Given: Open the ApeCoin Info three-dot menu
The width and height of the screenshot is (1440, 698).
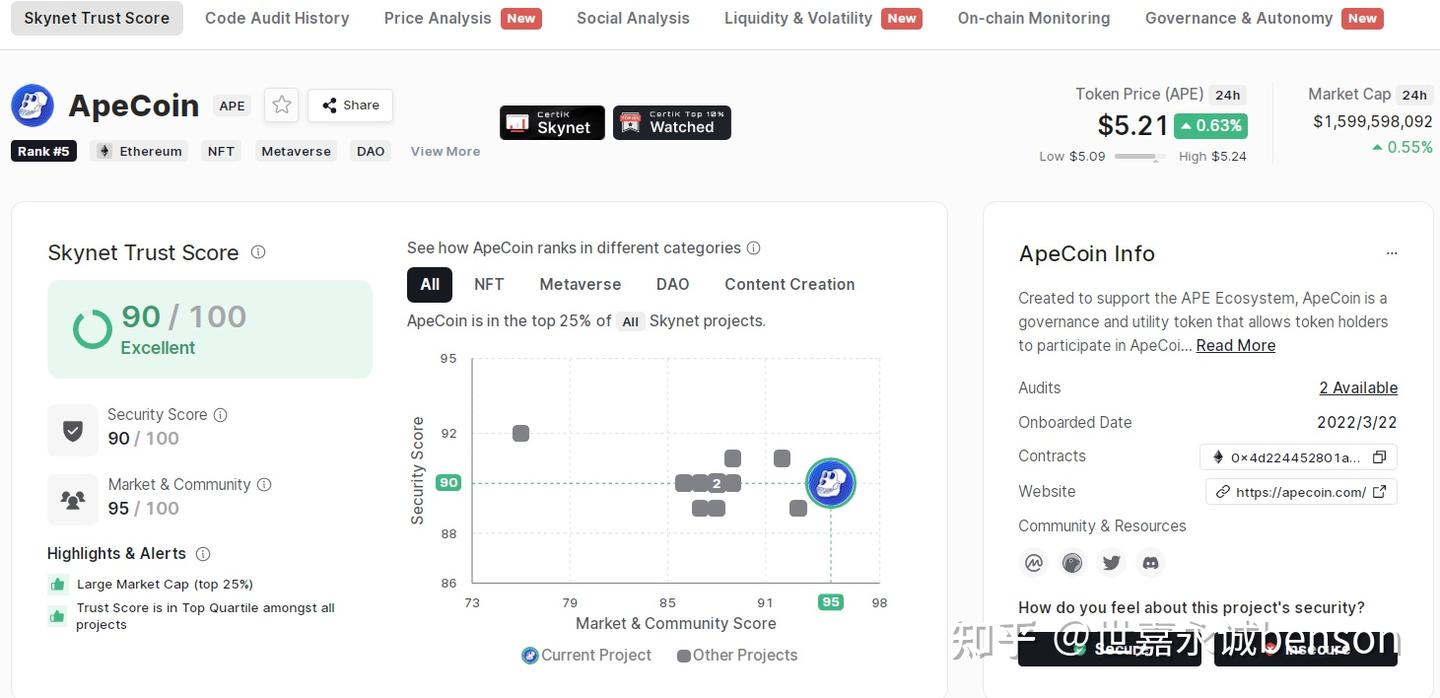Looking at the screenshot, I should [x=1392, y=254].
